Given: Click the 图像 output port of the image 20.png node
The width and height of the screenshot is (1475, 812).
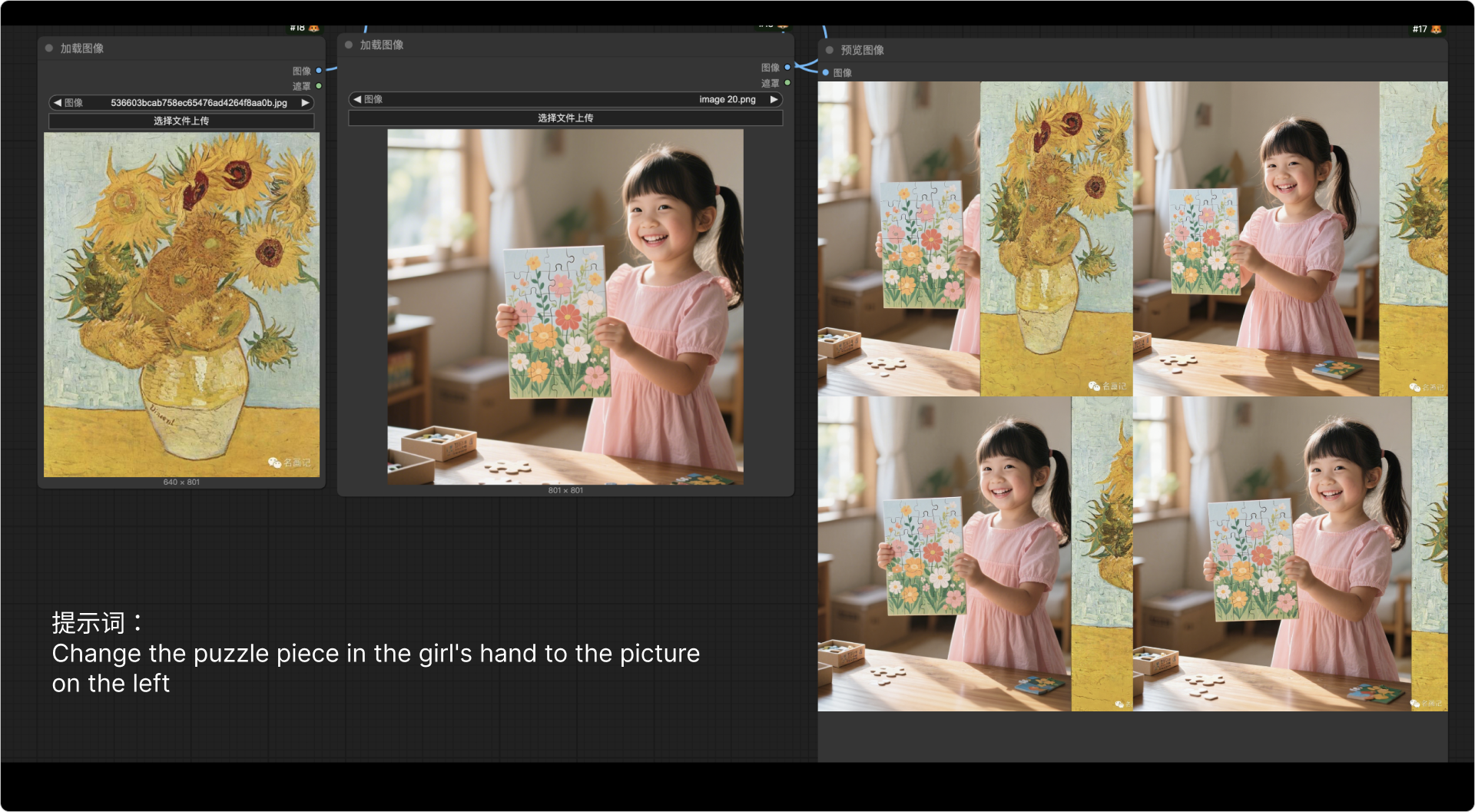Looking at the screenshot, I should (x=787, y=68).
